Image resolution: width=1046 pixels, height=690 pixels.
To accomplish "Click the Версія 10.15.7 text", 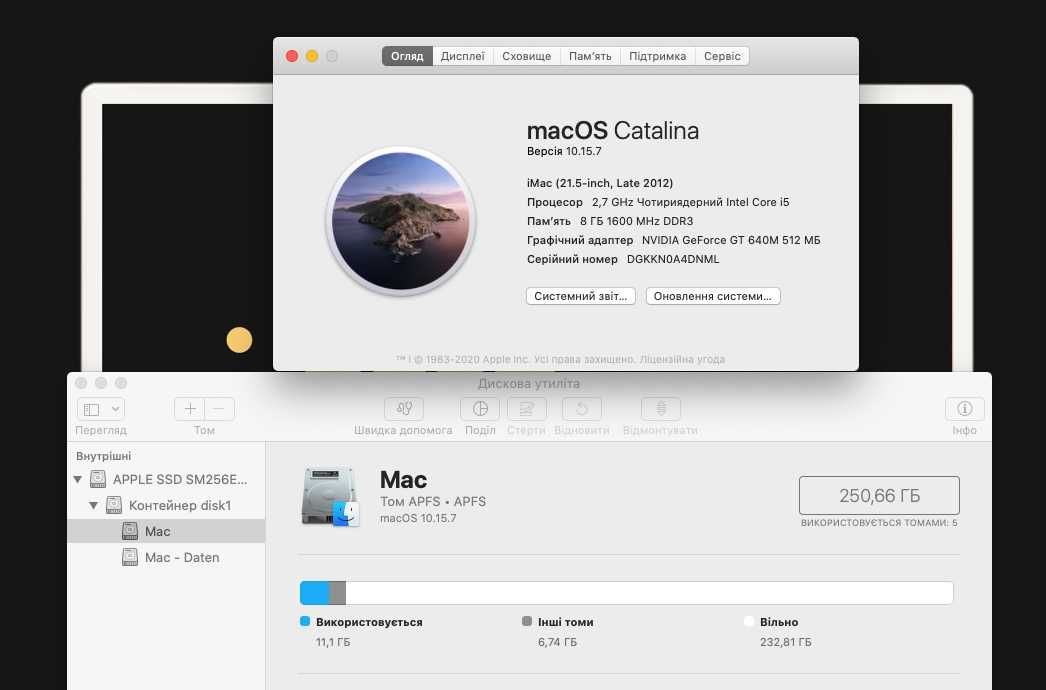I will [564, 151].
